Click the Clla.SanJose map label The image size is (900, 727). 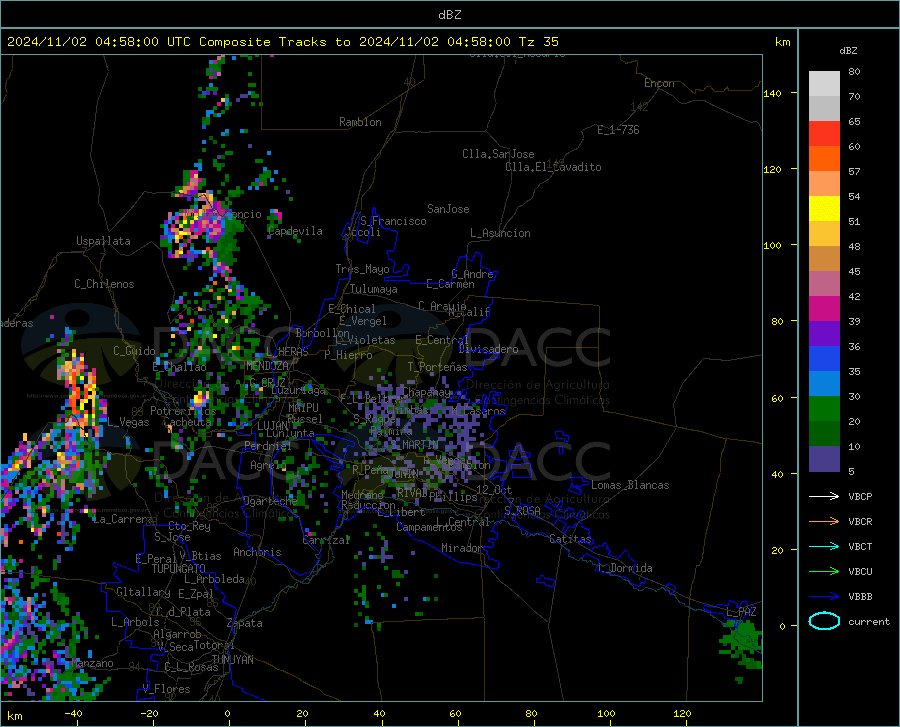pos(498,154)
